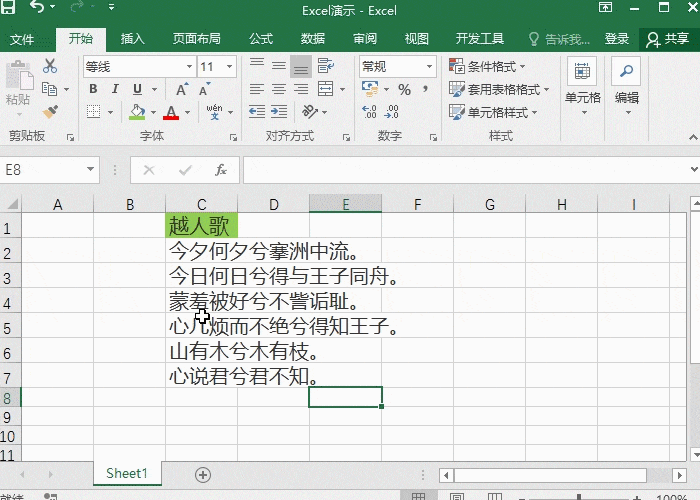Open the 等线 font name dropdown
Viewport: 700px width, 500px height.
pyautogui.click(x=189, y=67)
